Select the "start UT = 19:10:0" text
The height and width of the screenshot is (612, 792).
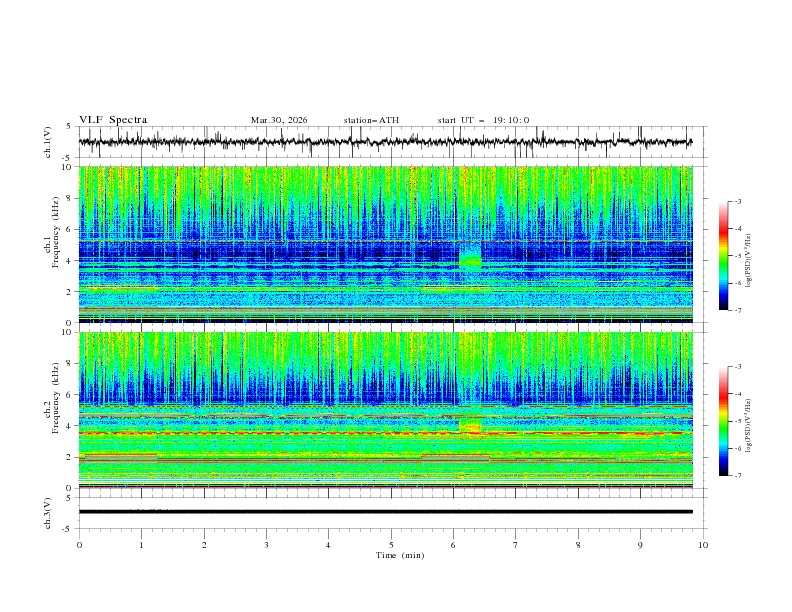[483, 120]
